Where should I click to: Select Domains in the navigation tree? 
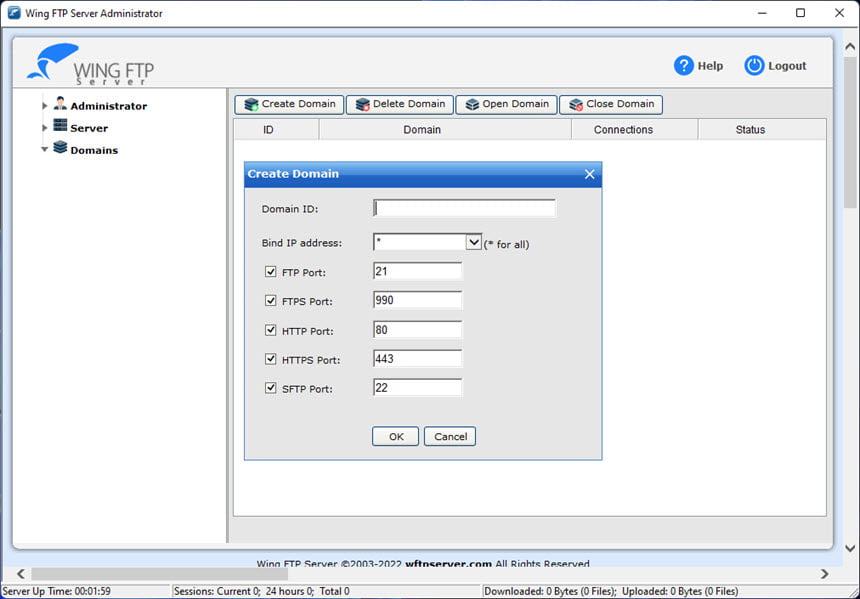[94, 150]
